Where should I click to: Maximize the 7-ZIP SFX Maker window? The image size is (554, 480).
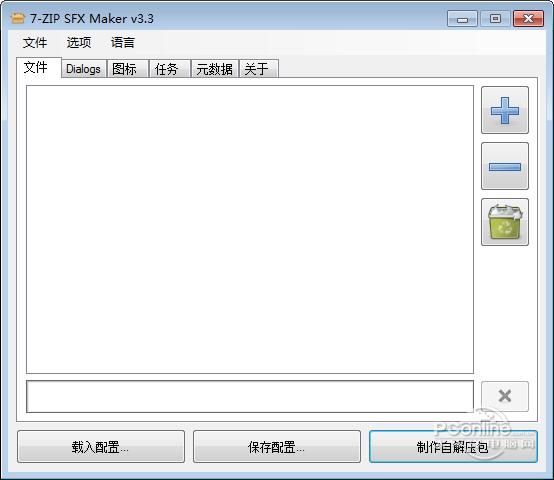495,19
